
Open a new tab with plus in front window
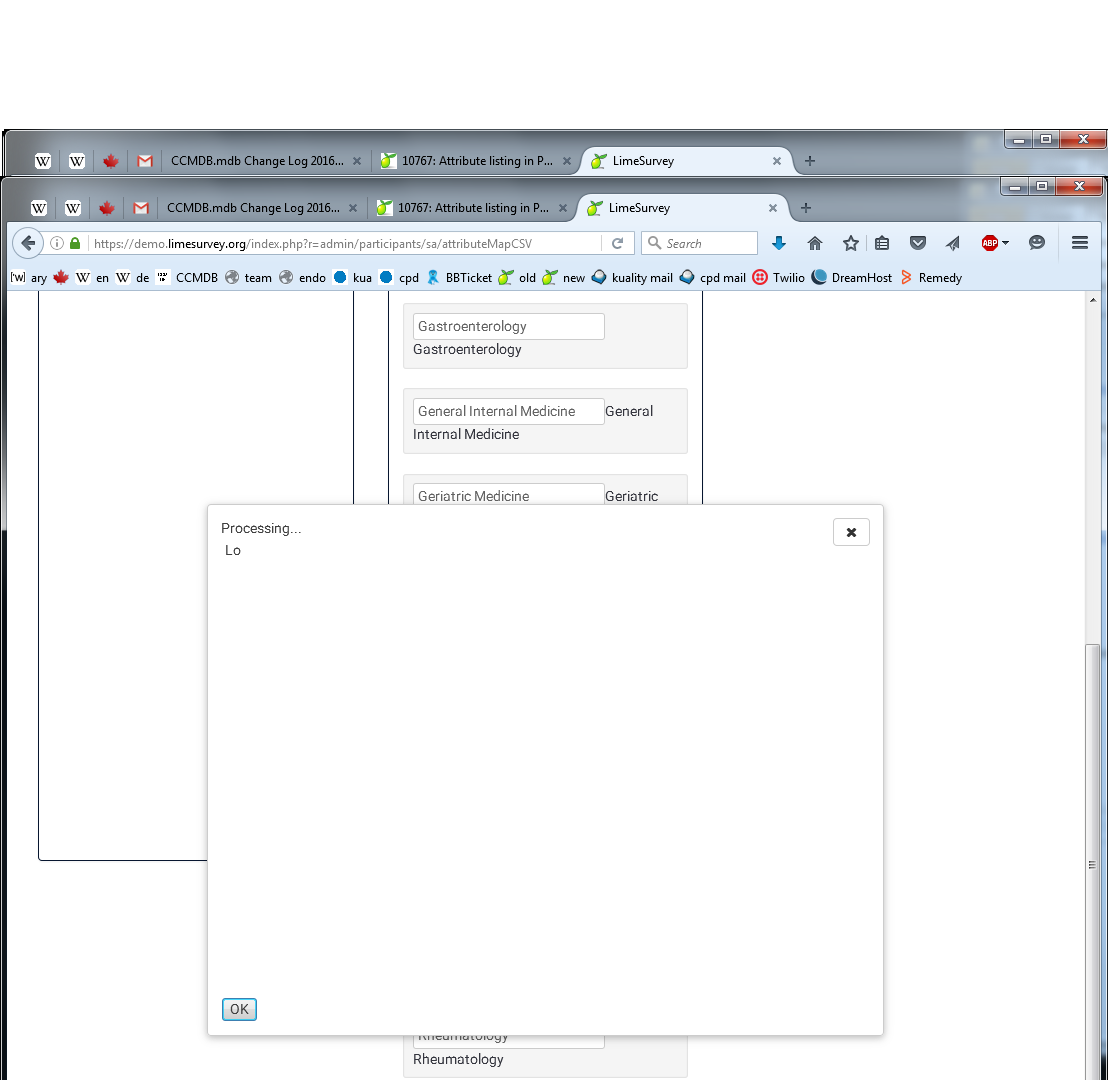point(806,208)
